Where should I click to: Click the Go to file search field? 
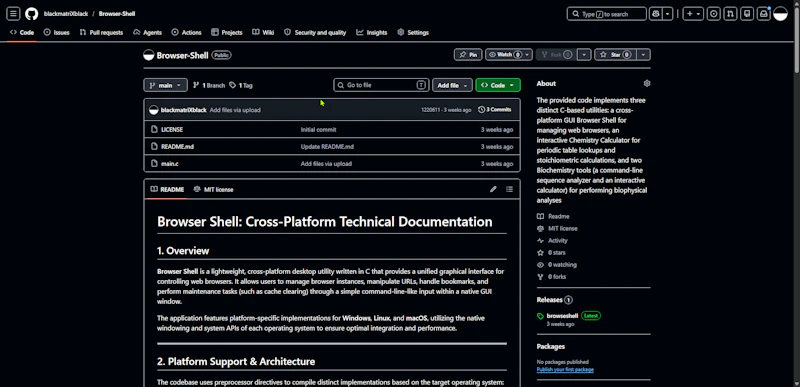tap(381, 85)
